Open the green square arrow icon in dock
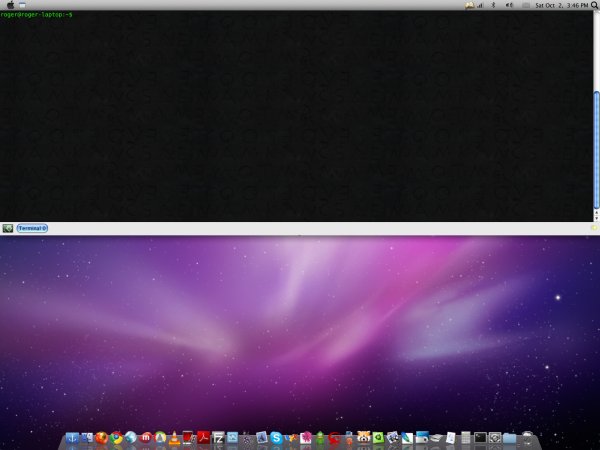Screen dimensions: 600x450 378,437
